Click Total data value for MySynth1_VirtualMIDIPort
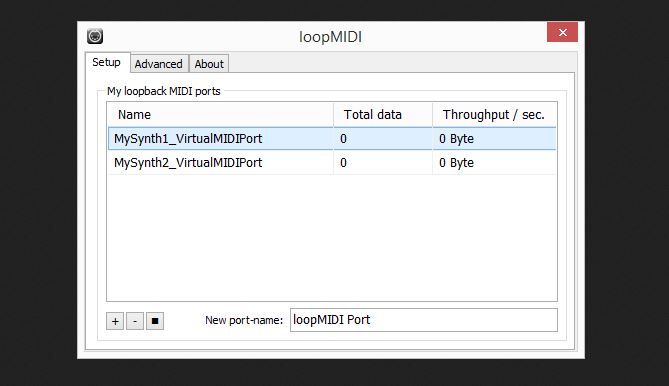 pyautogui.click(x=343, y=139)
